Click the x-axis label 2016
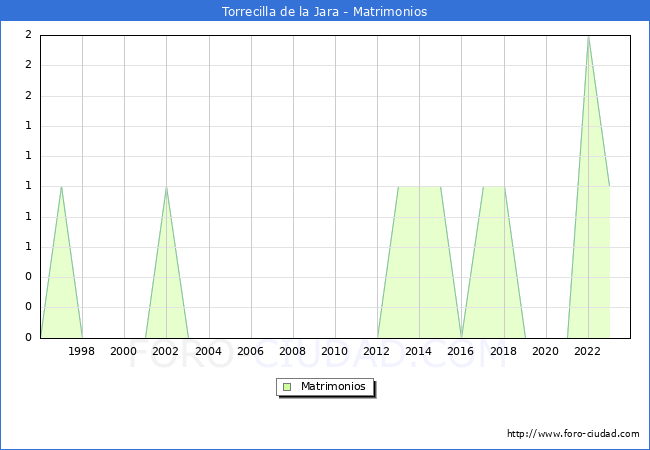 (461, 351)
